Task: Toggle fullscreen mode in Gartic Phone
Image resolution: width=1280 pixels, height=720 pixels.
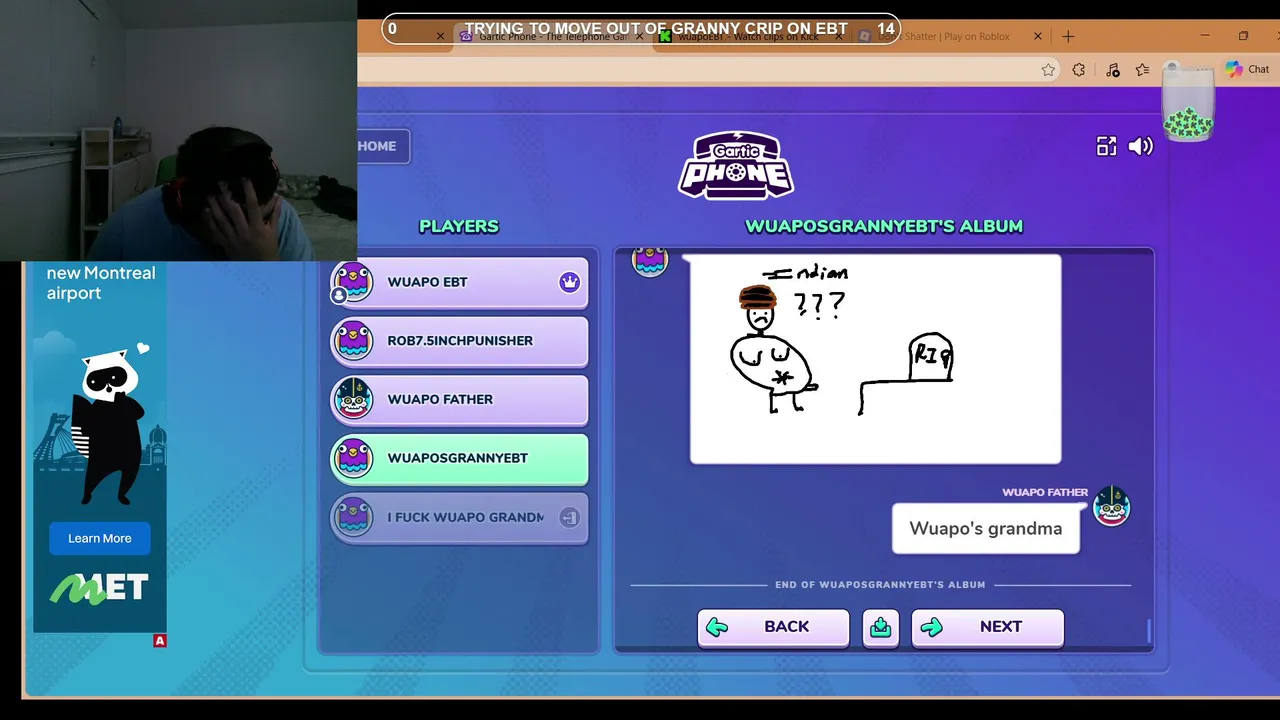Action: [x=1106, y=146]
